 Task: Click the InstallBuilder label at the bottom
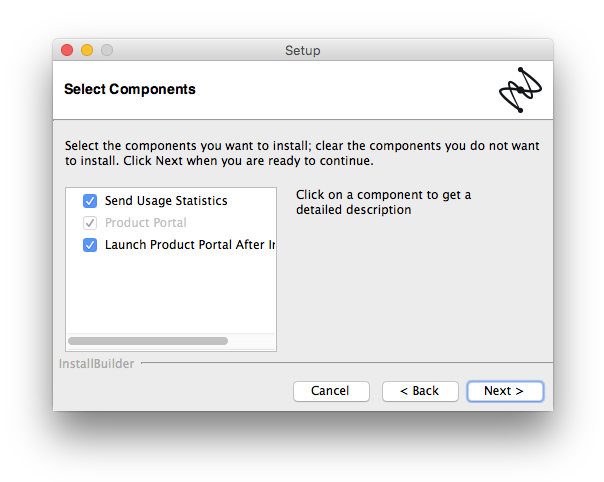point(96,364)
